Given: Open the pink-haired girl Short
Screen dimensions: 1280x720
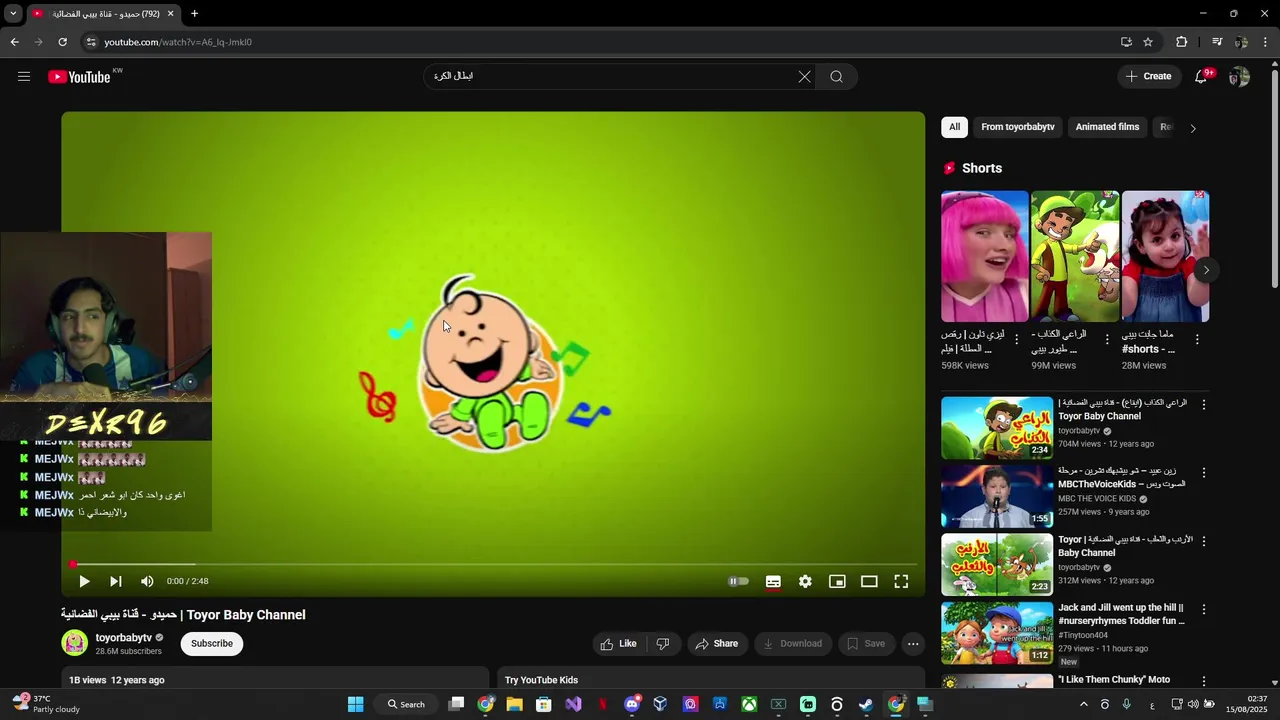Looking at the screenshot, I should (x=985, y=256).
